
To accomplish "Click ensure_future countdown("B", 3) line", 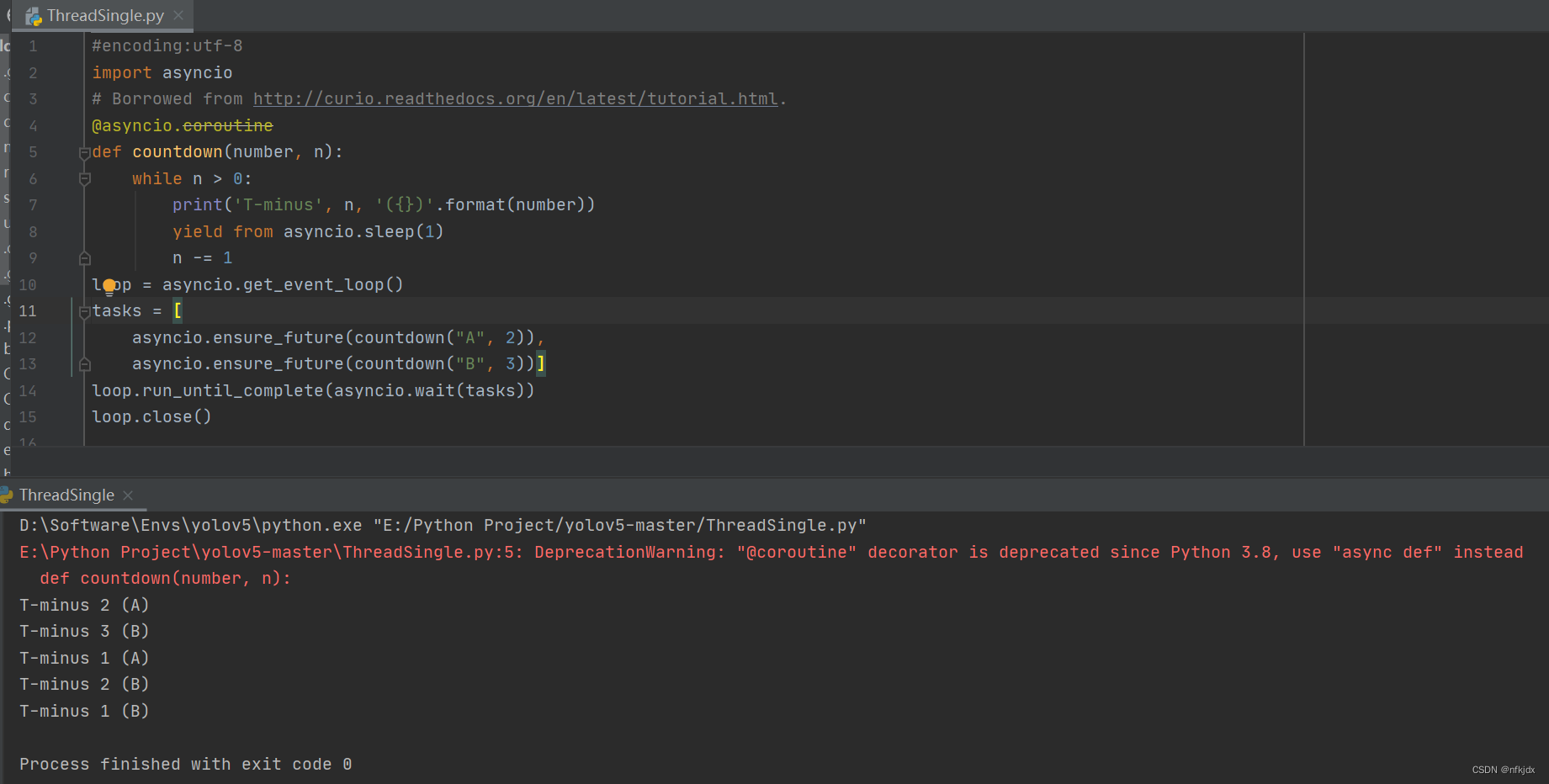I will coord(339,364).
